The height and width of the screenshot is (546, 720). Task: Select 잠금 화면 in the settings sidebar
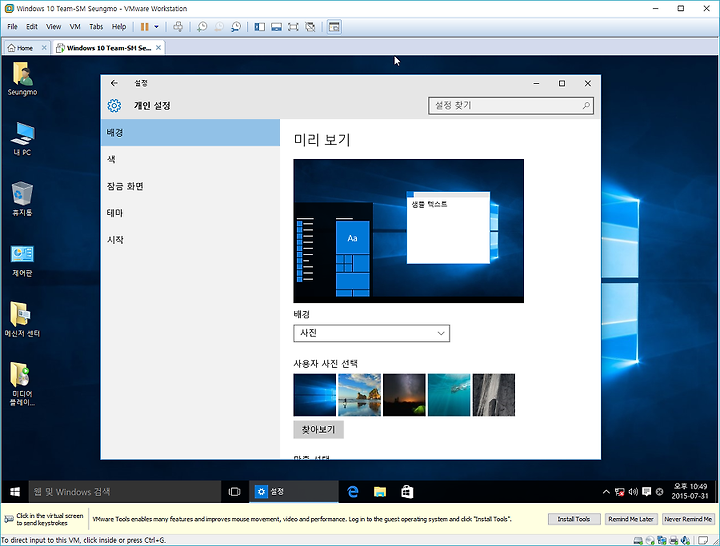click(190, 186)
